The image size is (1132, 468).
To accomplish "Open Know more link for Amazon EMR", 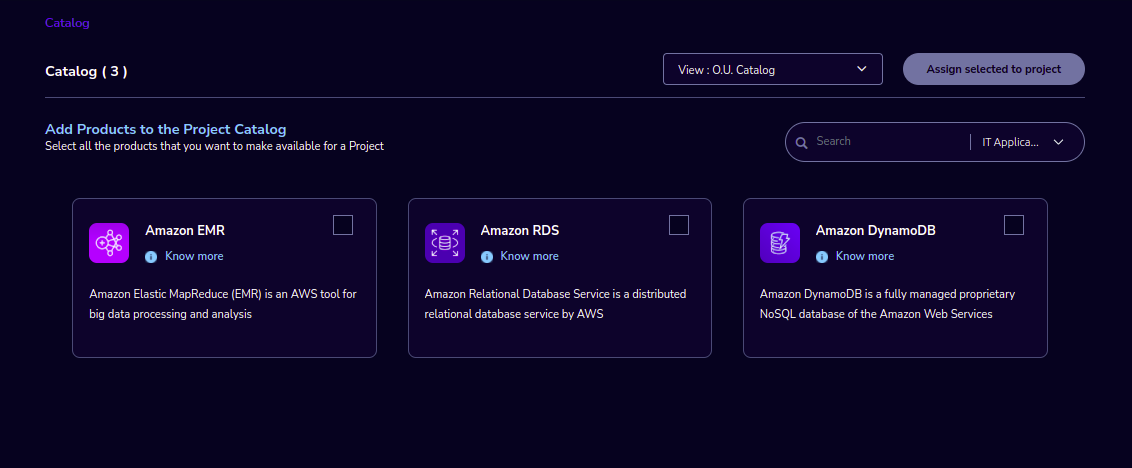I will (194, 256).
